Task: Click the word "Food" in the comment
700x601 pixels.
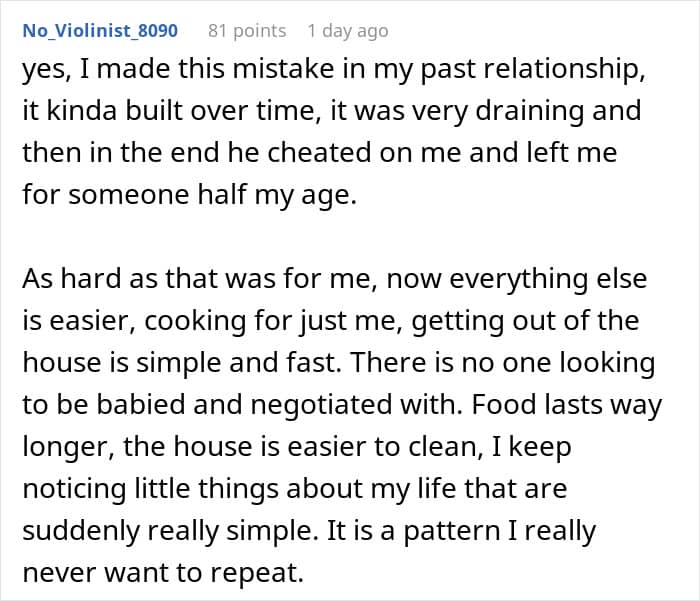Action: click(543, 405)
